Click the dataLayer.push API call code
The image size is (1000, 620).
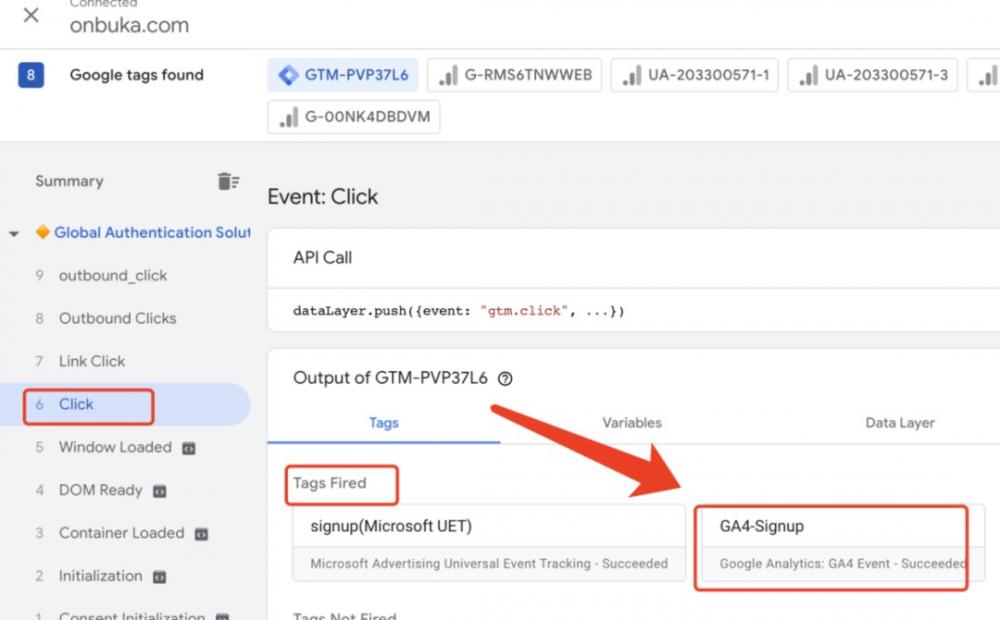[x=459, y=311]
